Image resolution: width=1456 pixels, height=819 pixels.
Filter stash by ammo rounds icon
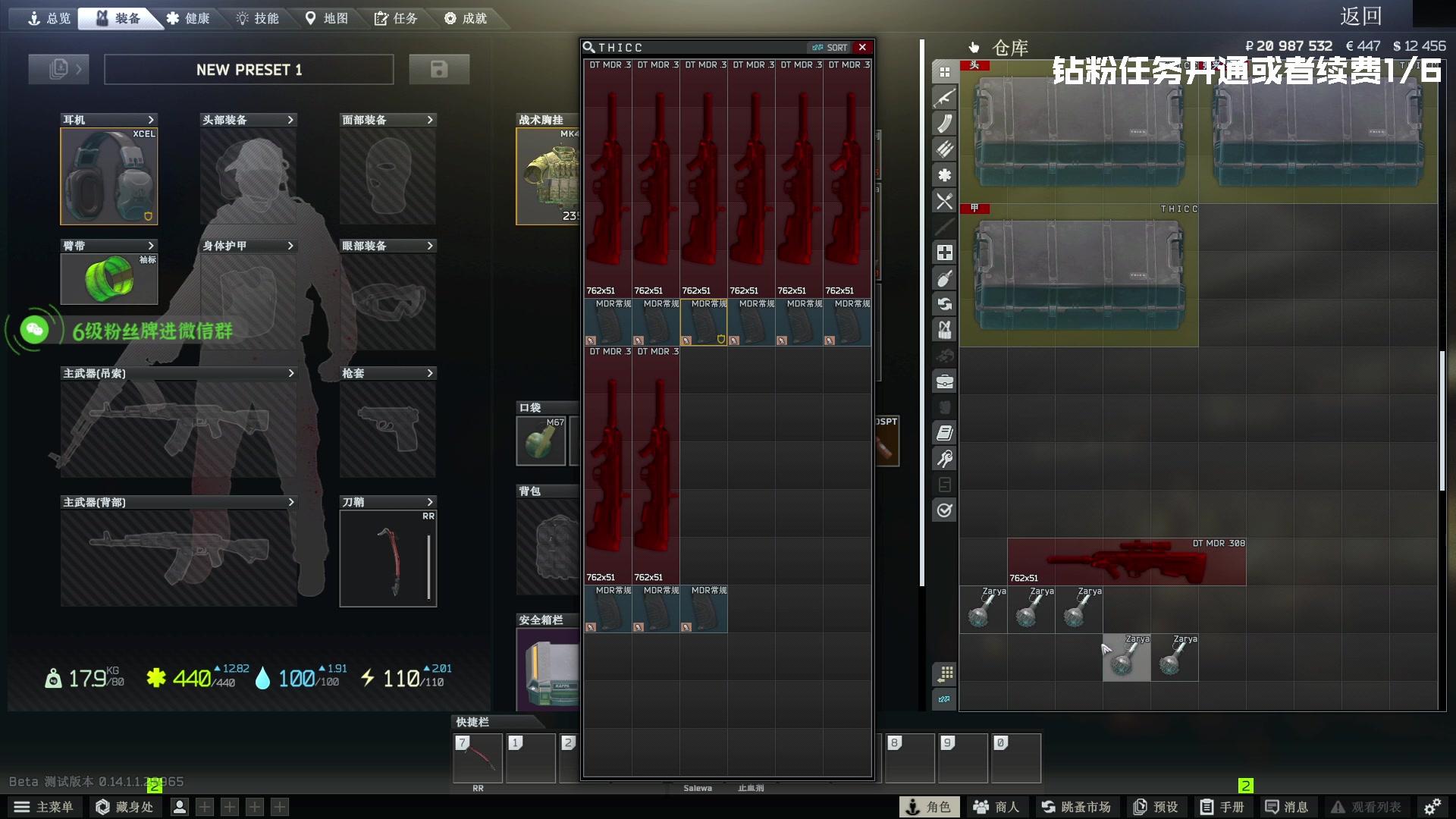[944, 149]
